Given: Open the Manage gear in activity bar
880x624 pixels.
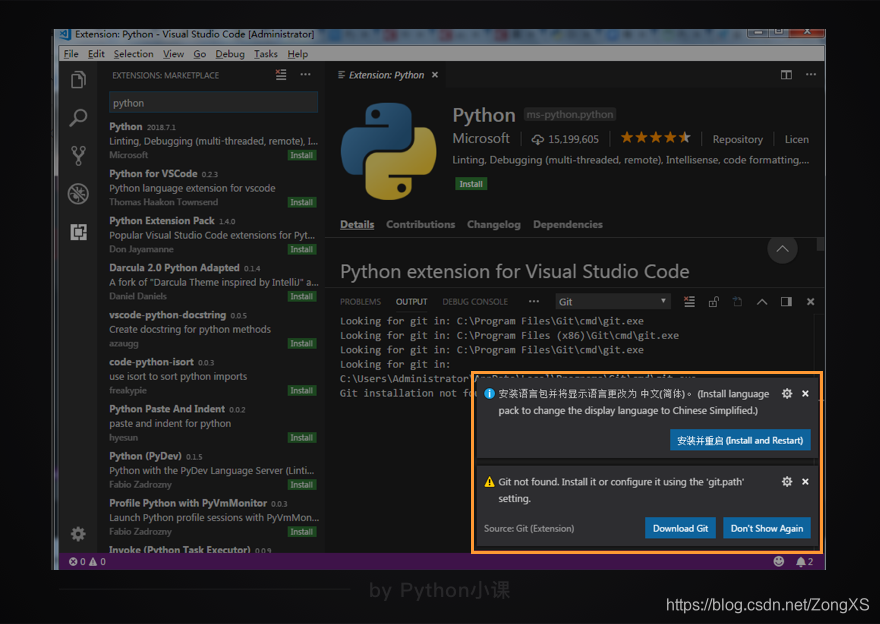Looking at the screenshot, I should (x=79, y=534).
